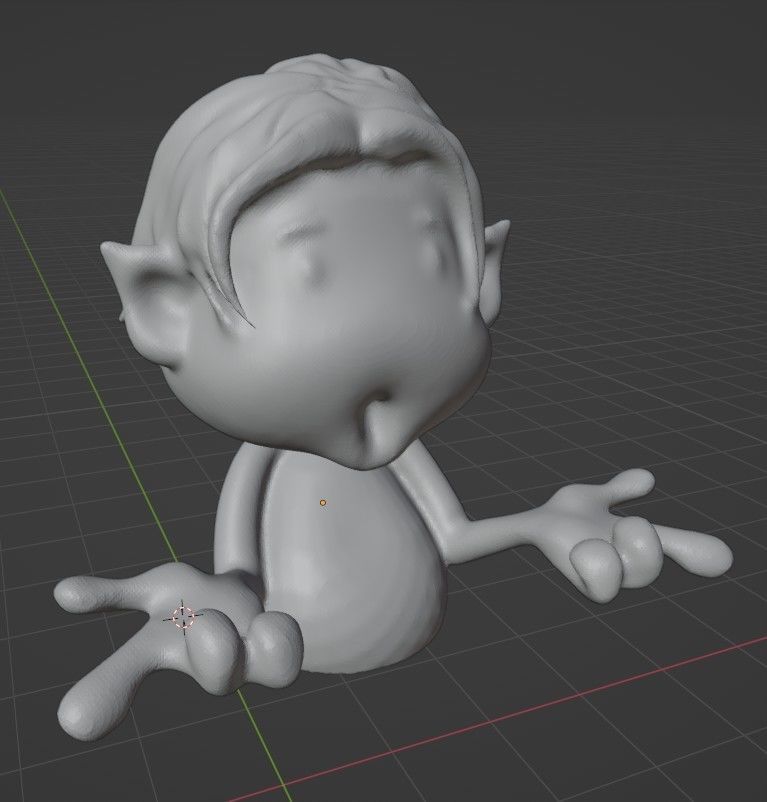Click the red-white 3D cursor crosshair
This screenshot has width=767, height=802.
tap(184, 617)
